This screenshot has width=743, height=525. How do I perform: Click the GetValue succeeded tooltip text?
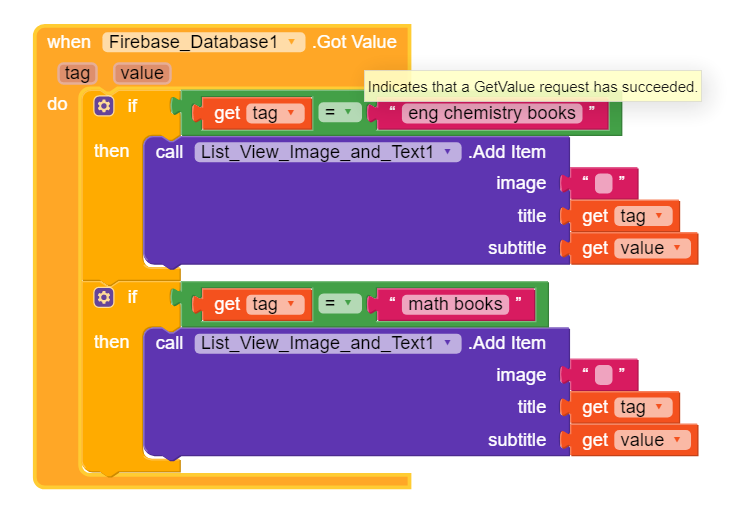533,87
